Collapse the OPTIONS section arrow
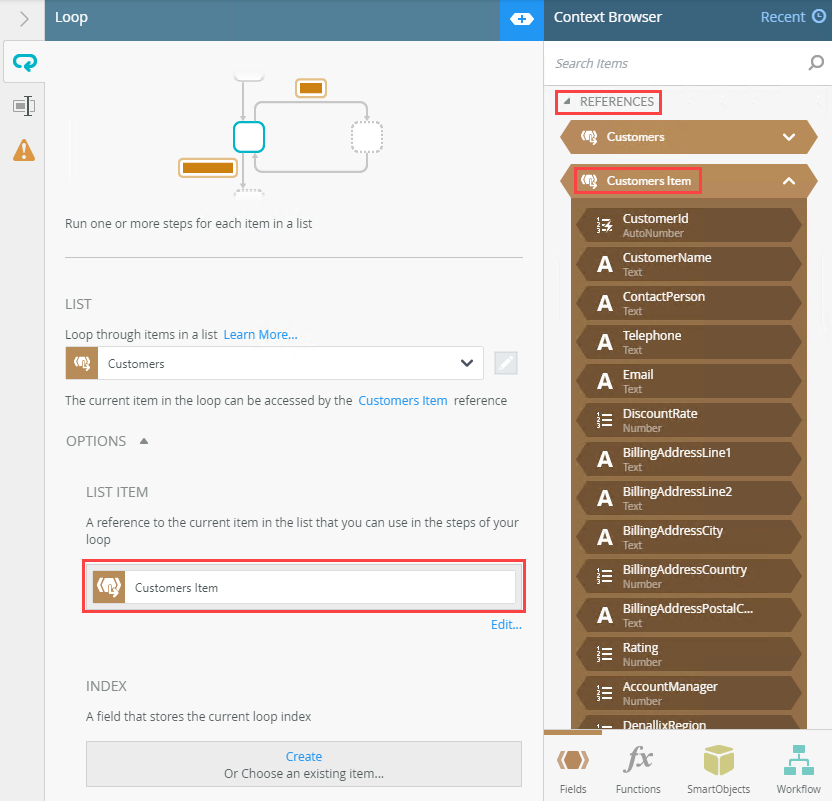Screen dimensions: 832x801 click(144, 441)
